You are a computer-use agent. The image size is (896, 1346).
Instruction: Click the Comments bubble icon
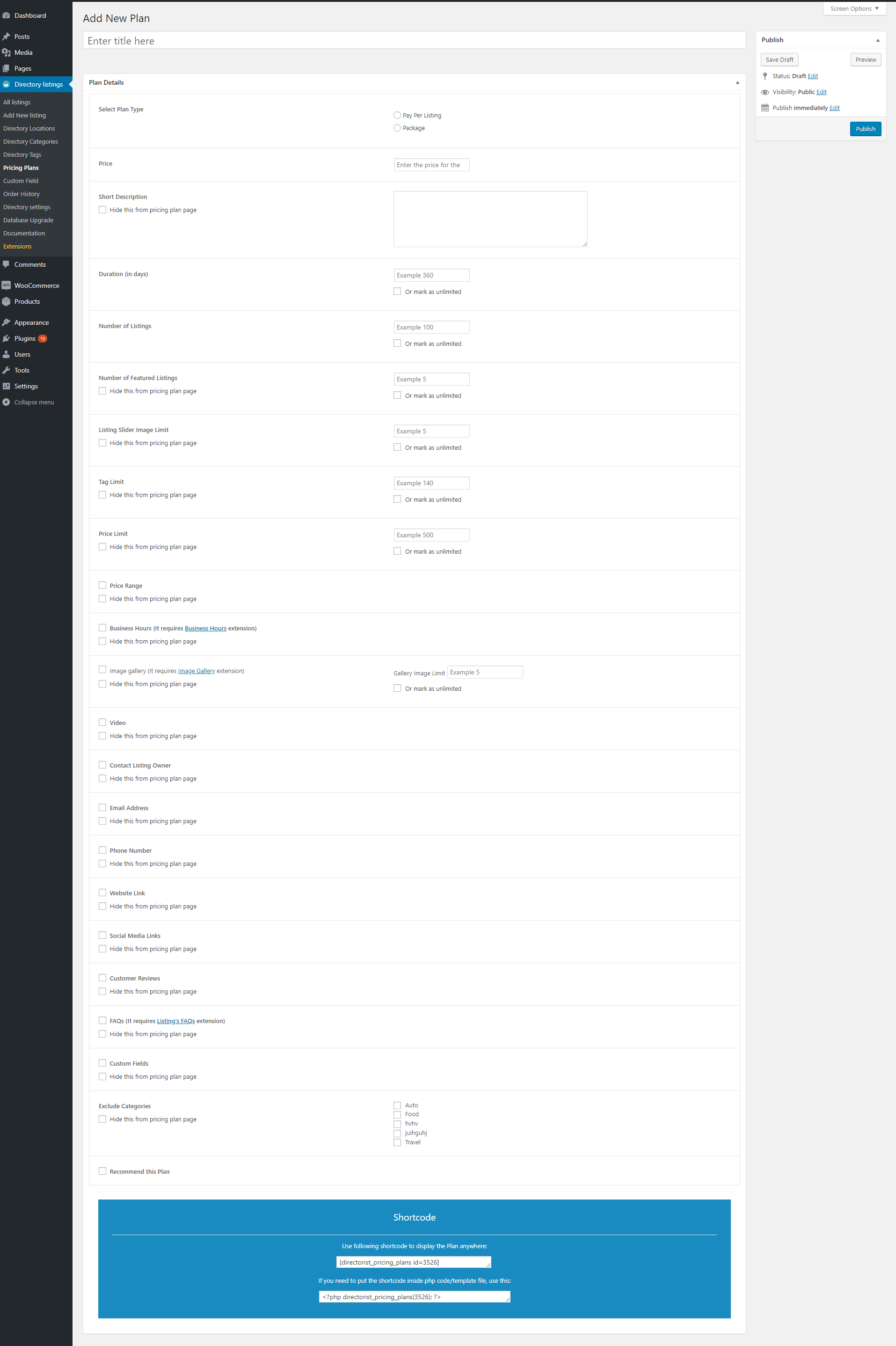(x=6, y=264)
